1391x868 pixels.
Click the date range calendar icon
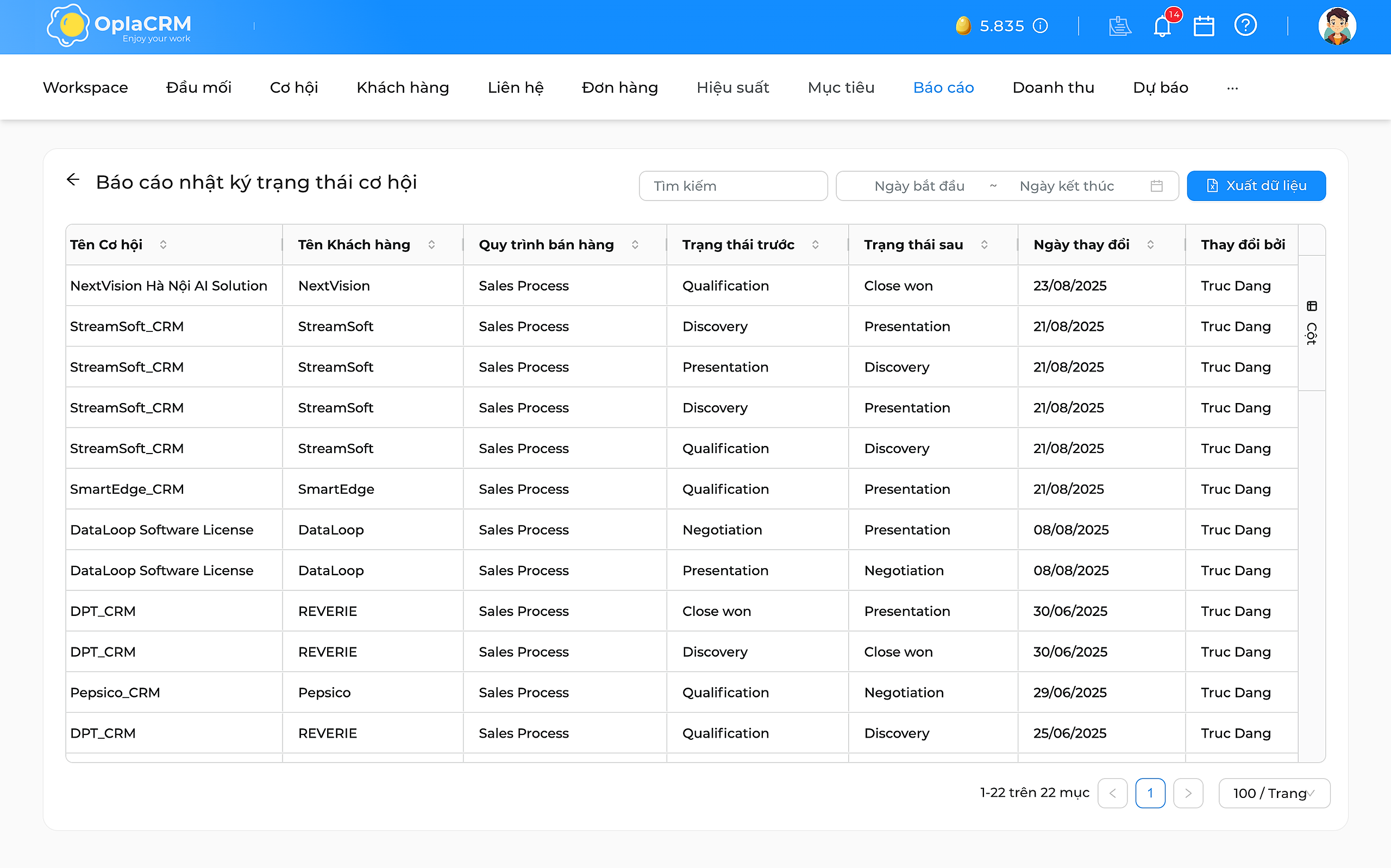coord(1156,186)
